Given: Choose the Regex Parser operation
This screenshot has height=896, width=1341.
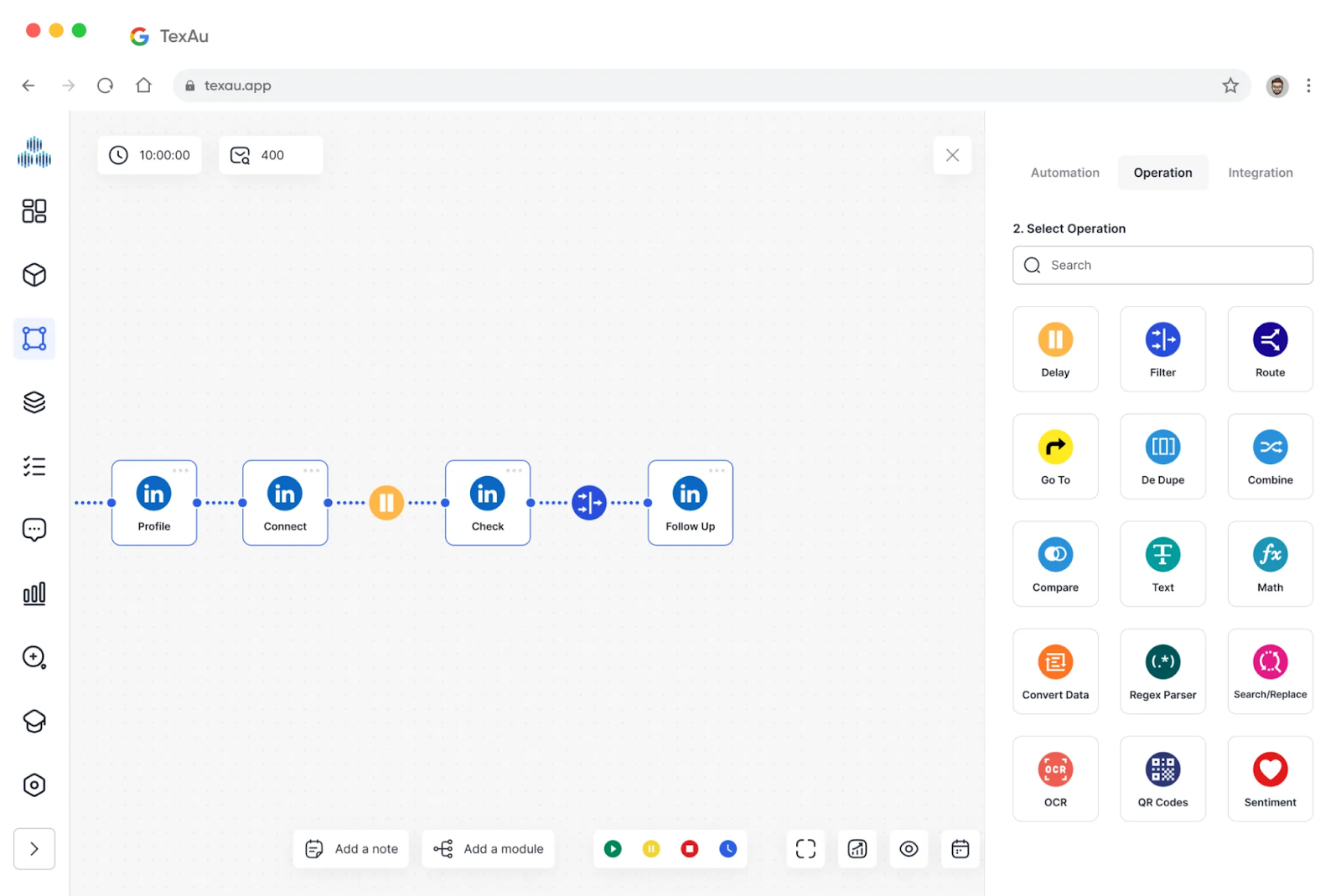Looking at the screenshot, I should pyautogui.click(x=1162, y=671).
